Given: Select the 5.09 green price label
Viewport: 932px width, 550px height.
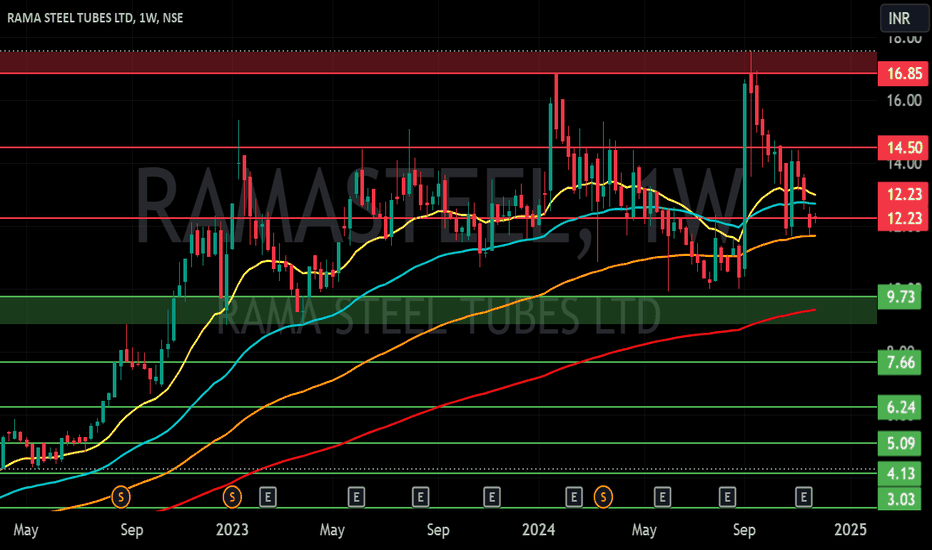Looking at the screenshot, I should click(x=900, y=444).
